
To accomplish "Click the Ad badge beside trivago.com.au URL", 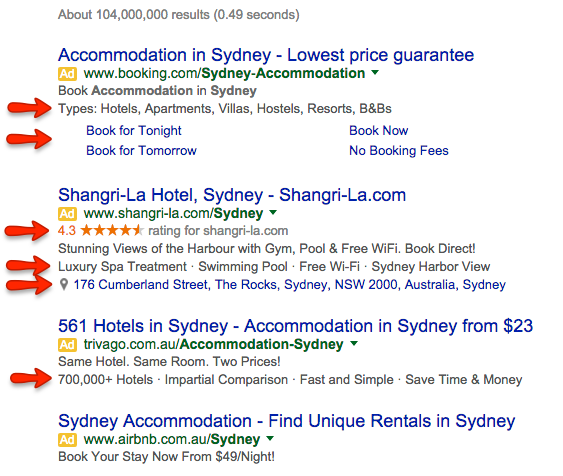I will click(x=67, y=345).
